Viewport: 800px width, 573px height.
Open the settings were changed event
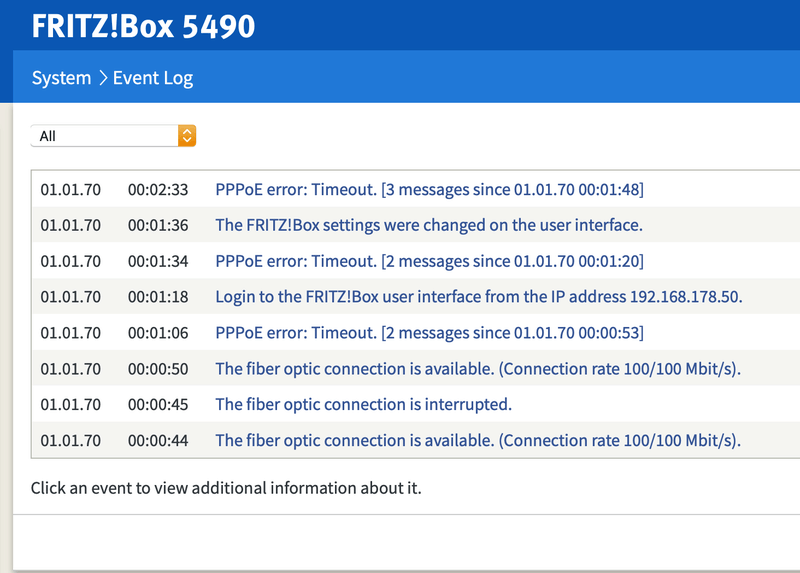coord(429,226)
